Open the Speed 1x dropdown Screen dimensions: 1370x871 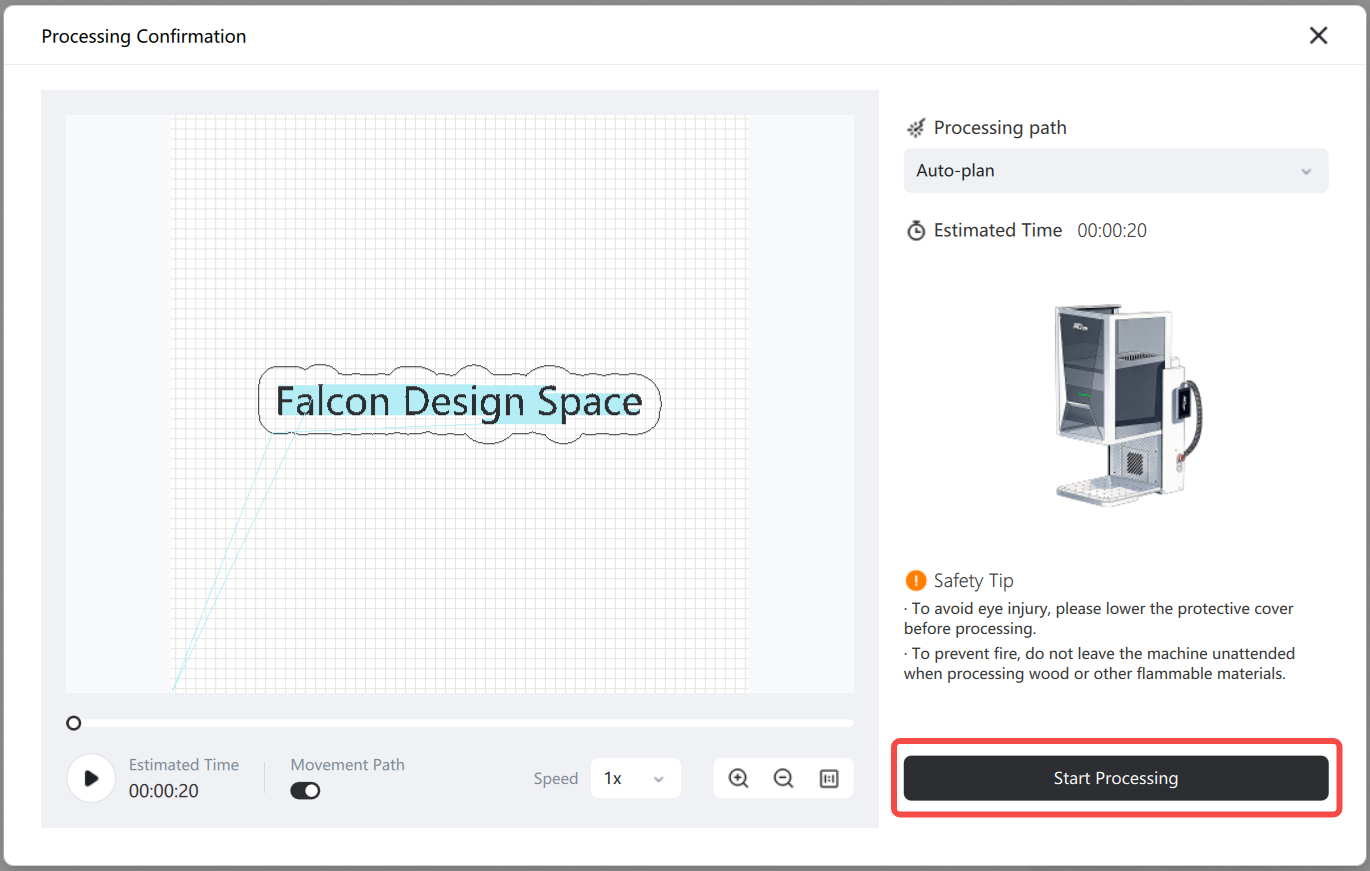pos(636,778)
